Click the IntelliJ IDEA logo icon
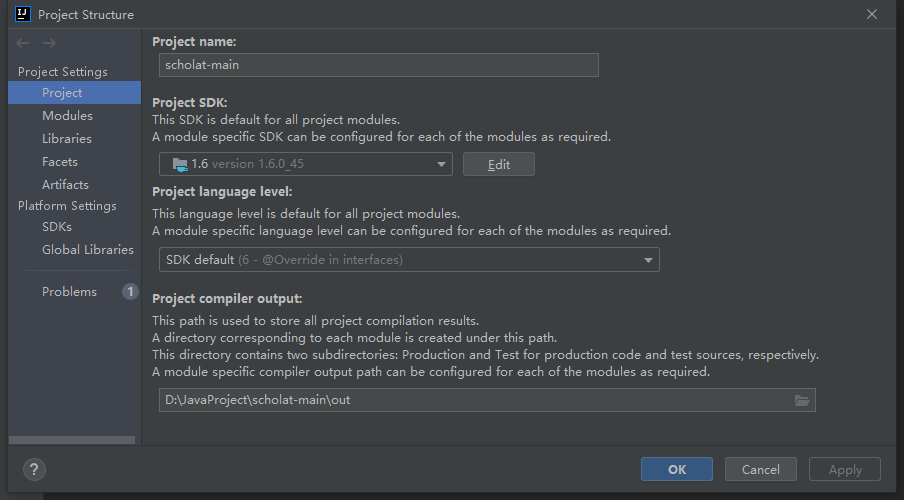 pos(22,14)
